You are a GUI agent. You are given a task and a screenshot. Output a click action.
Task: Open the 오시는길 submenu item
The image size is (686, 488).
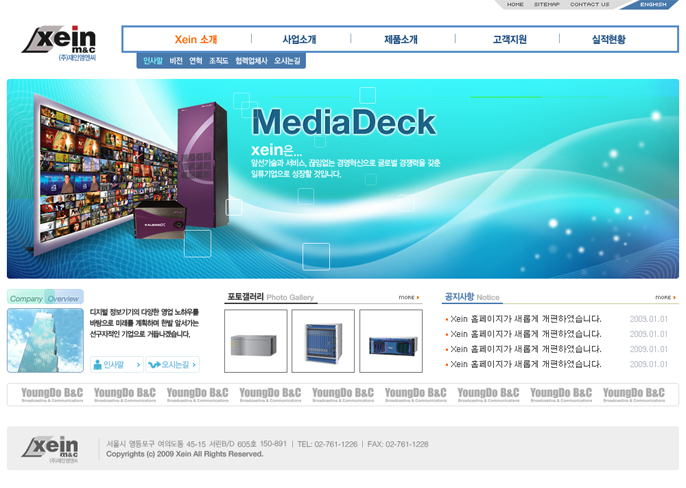[x=287, y=61]
